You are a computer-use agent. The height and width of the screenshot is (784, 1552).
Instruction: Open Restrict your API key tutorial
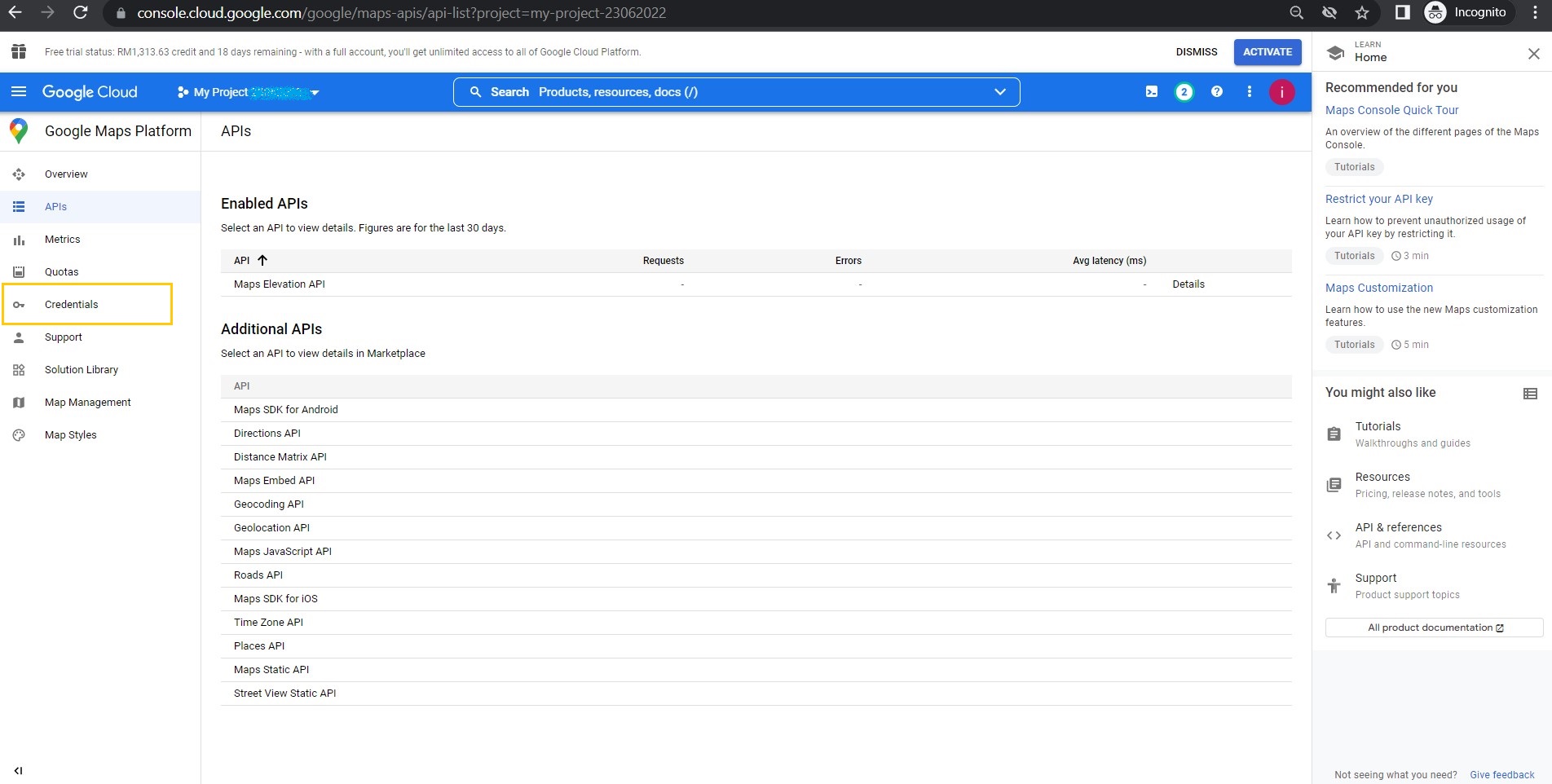1378,199
